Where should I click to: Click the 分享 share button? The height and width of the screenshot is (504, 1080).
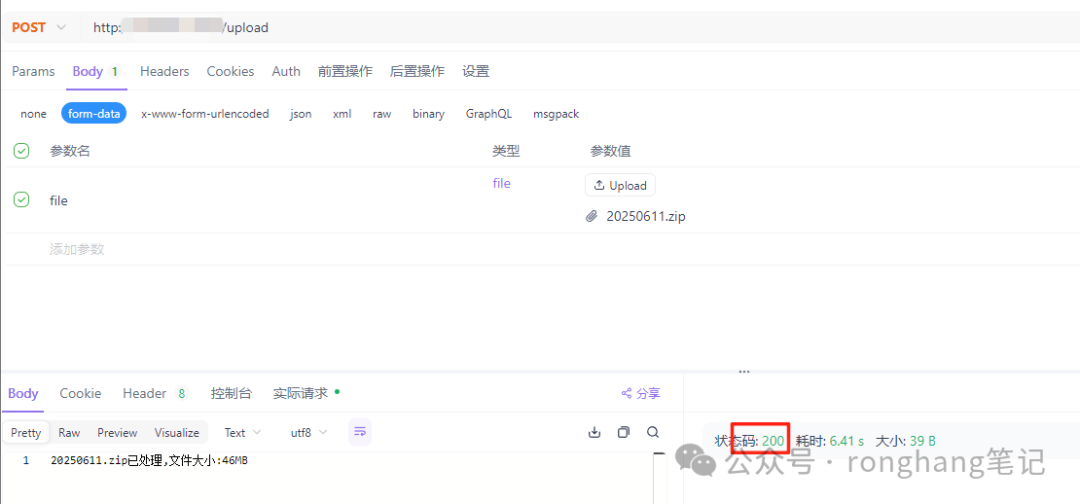click(x=641, y=393)
